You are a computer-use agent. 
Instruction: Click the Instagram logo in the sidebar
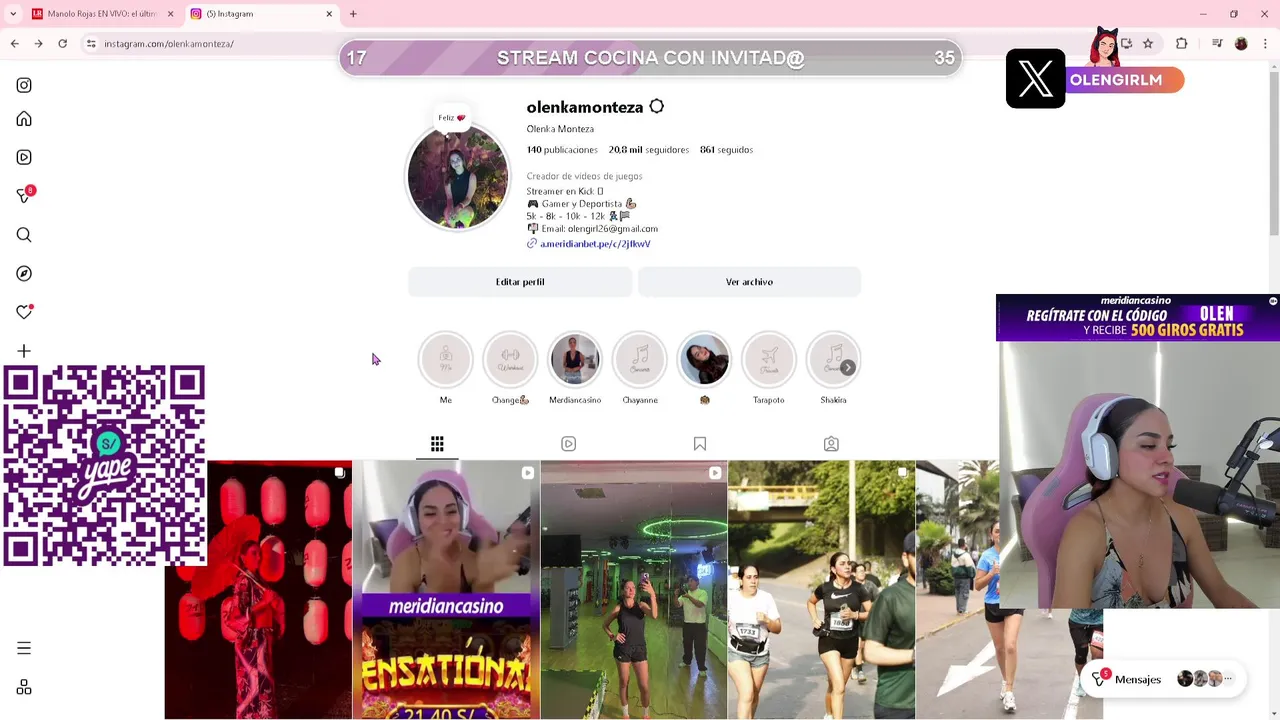[24, 86]
